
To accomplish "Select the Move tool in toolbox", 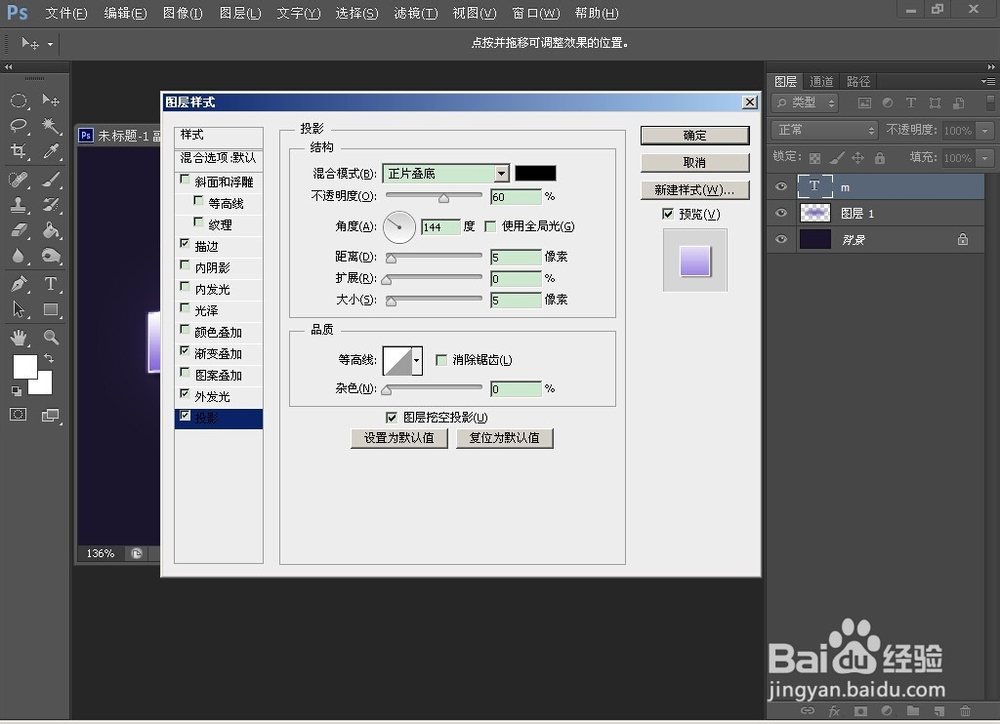I will tap(50, 100).
